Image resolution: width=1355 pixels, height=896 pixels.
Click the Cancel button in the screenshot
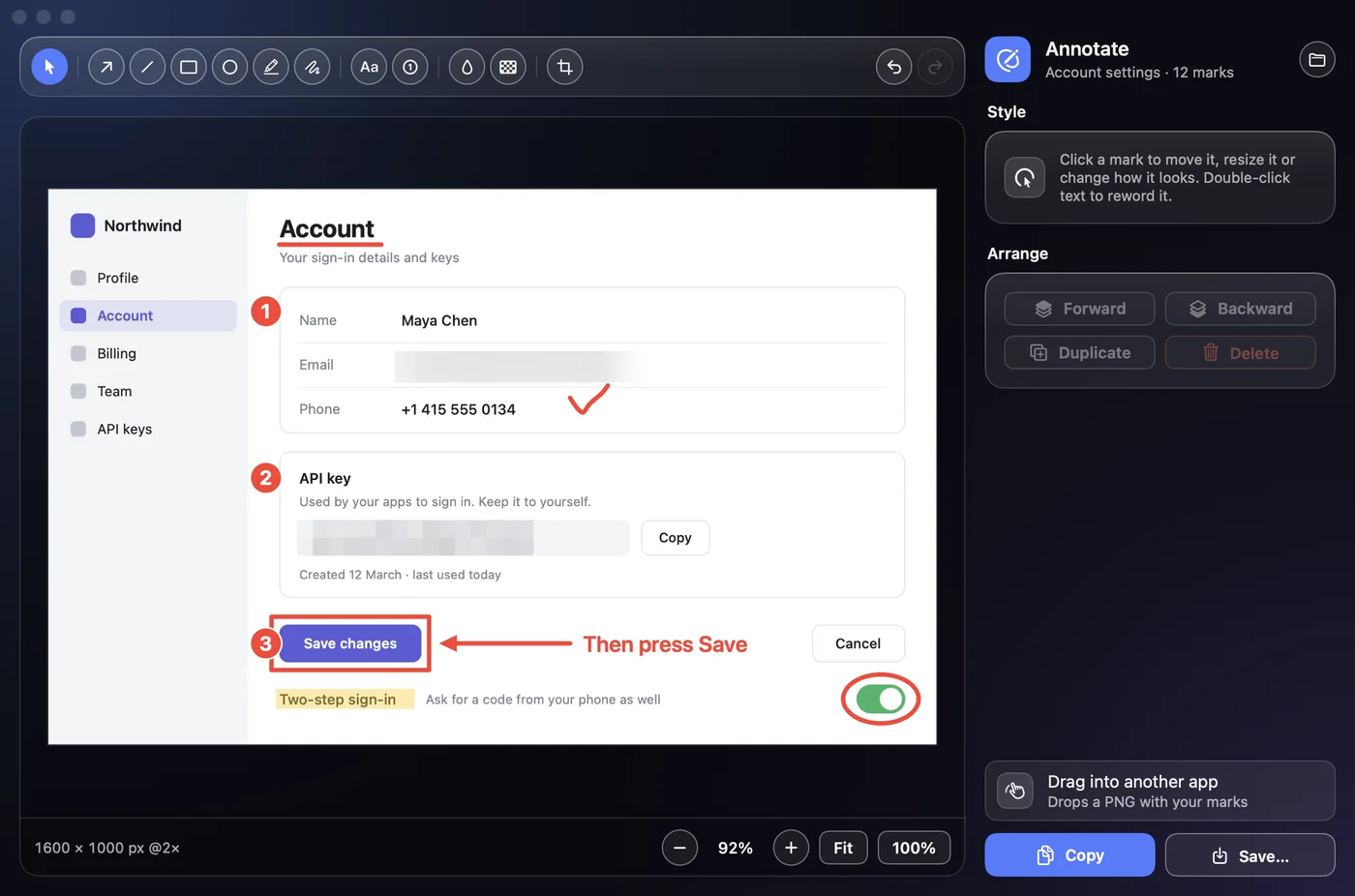pyautogui.click(x=858, y=643)
